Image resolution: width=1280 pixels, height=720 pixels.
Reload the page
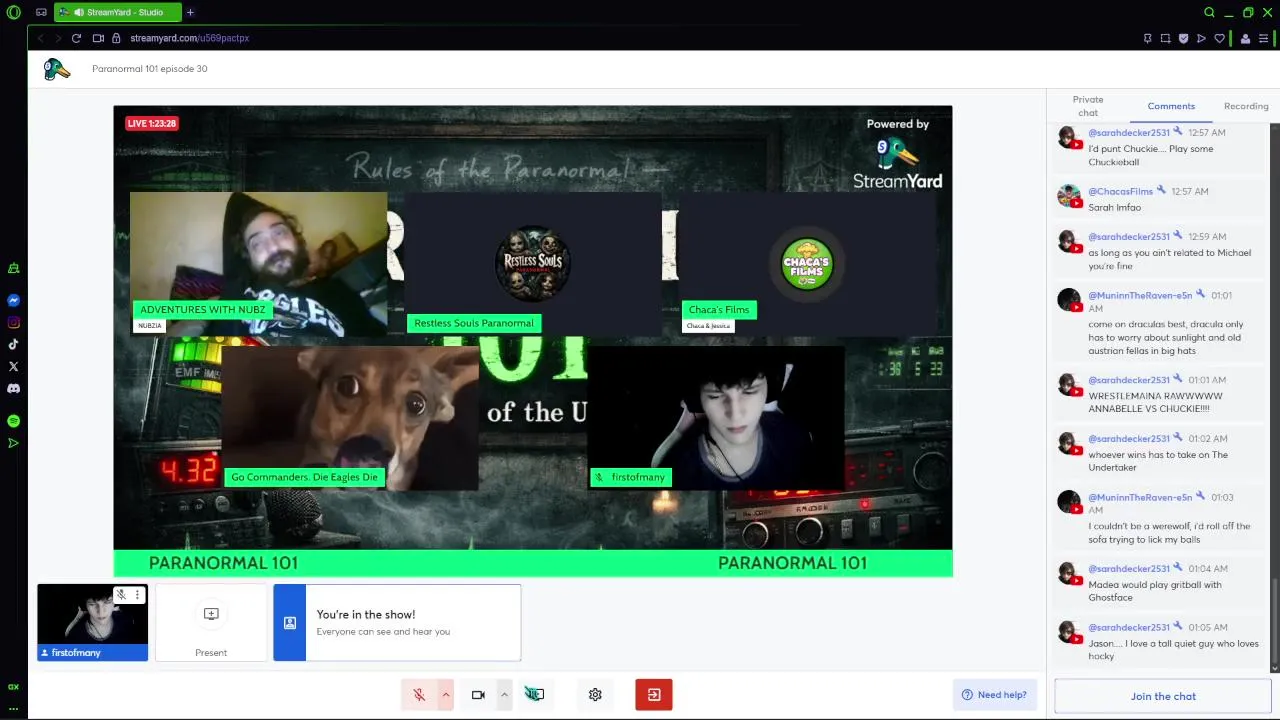[x=76, y=38]
